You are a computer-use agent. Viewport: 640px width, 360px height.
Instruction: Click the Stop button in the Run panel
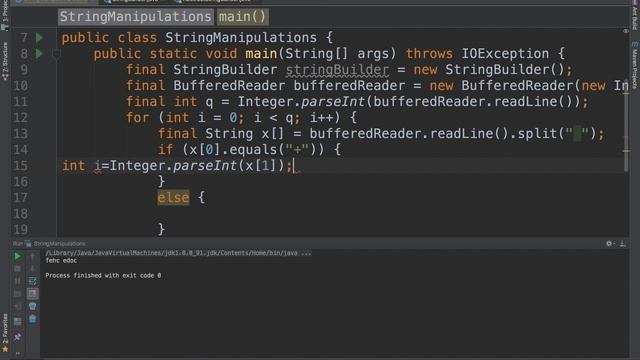tap(18, 269)
